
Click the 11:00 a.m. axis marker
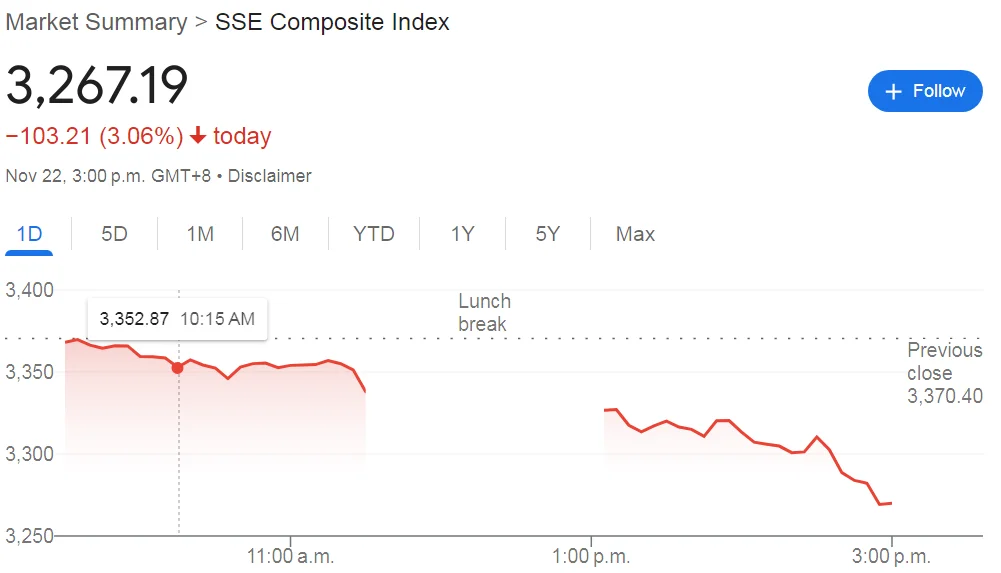290,556
